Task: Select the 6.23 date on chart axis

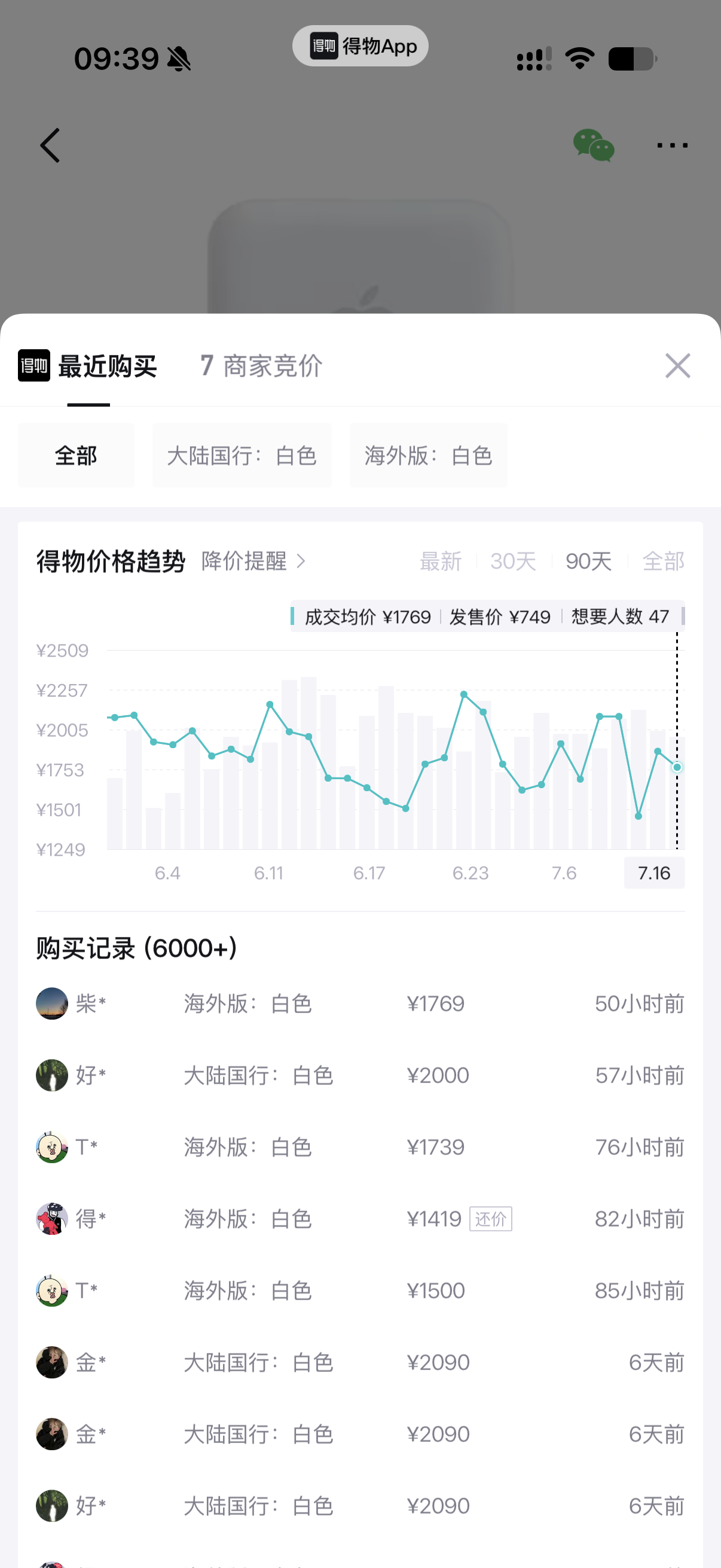Action: pyautogui.click(x=471, y=873)
